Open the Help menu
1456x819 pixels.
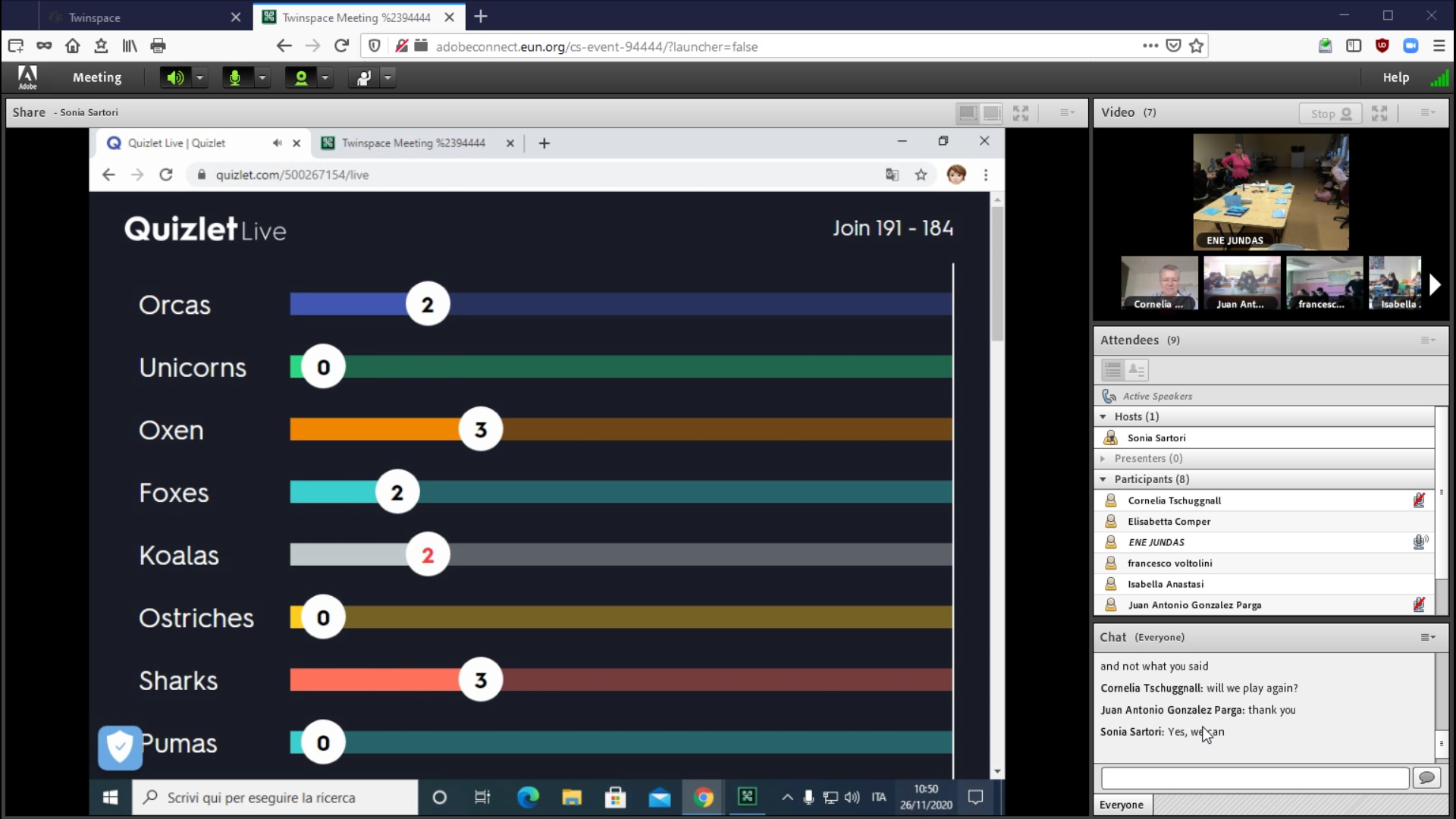point(1395,77)
